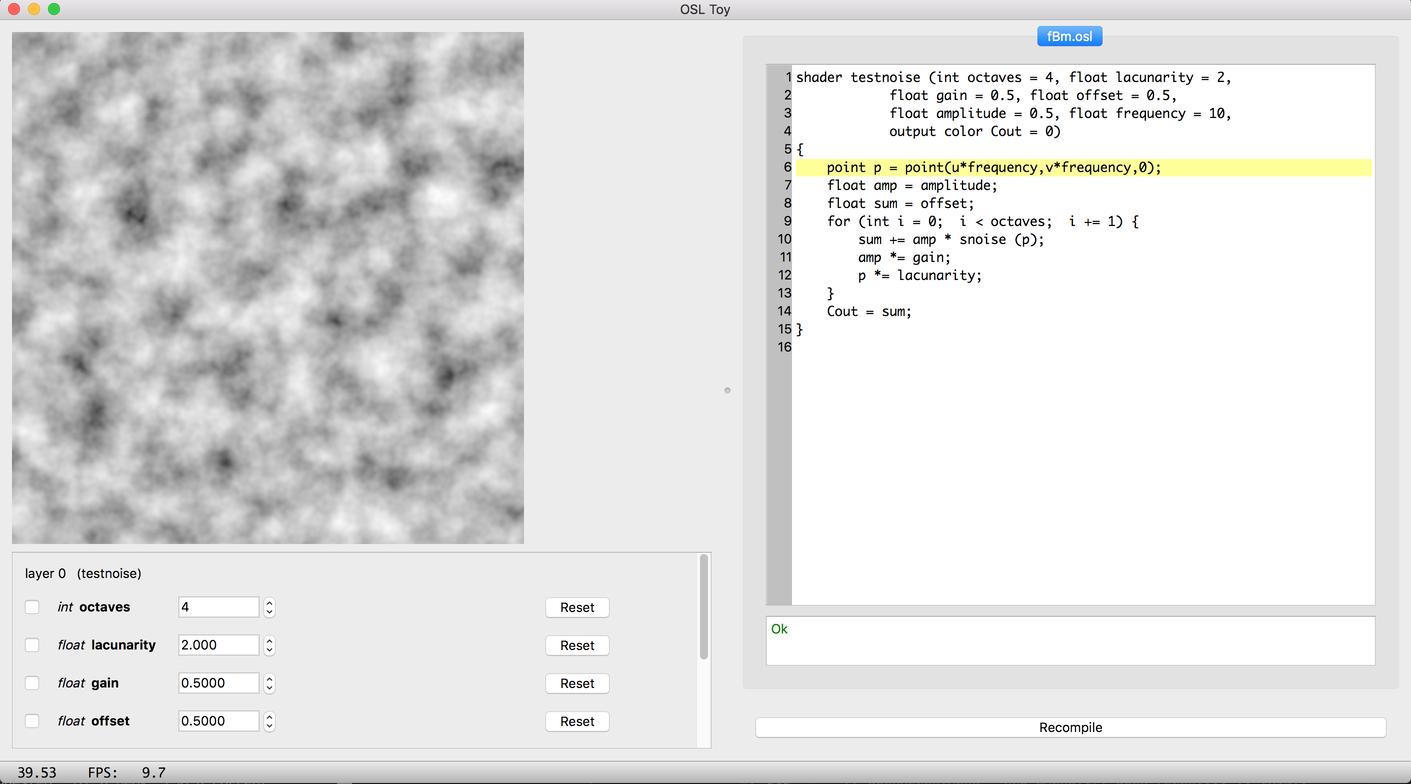Click the 'for (int i = 0' loop line
This screenshot has height=784, width=1411.
983,221
